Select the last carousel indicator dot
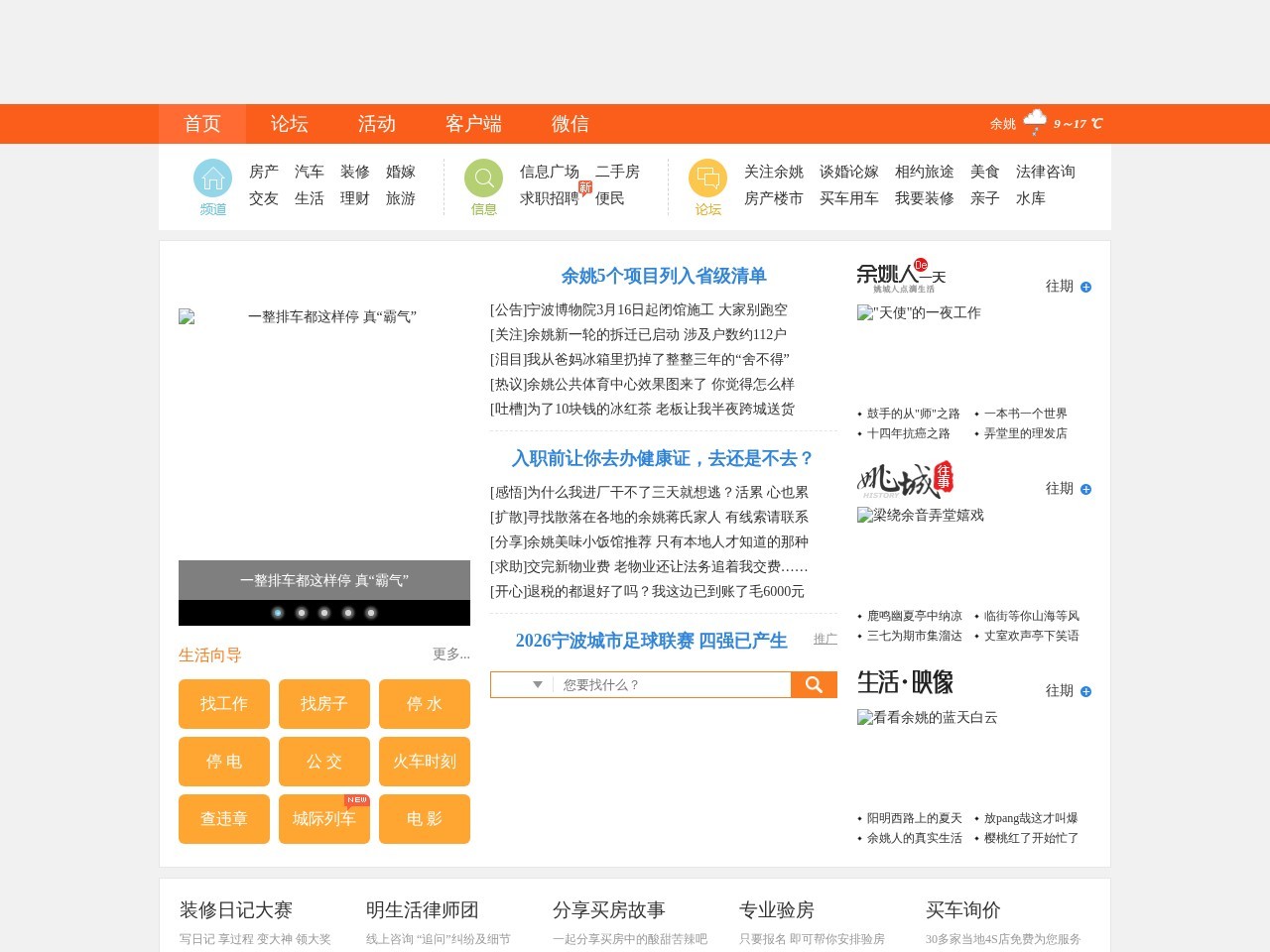Screen dimensions: 1270x952 coord(371,614)
